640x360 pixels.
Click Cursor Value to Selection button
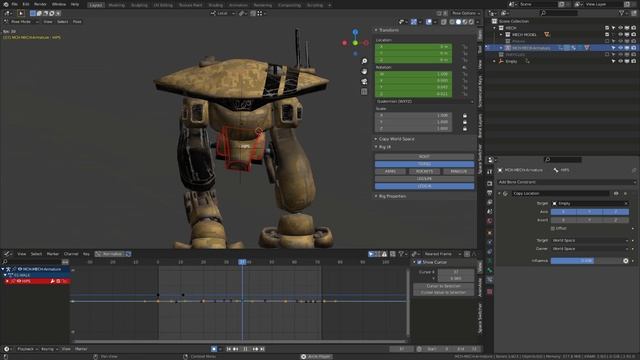point(444,293)
